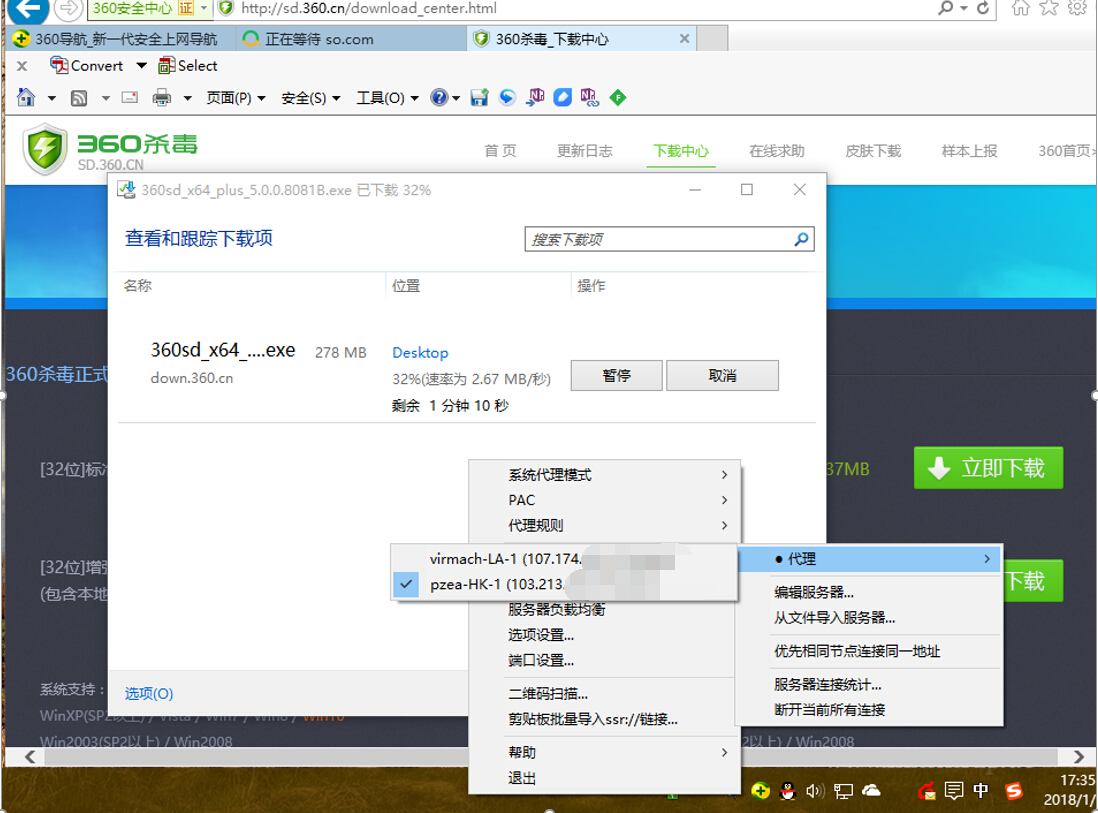The image size is (1098, 813).
Task: Open the 工具(O) dropdown menu
Action: tap(386, 97)
